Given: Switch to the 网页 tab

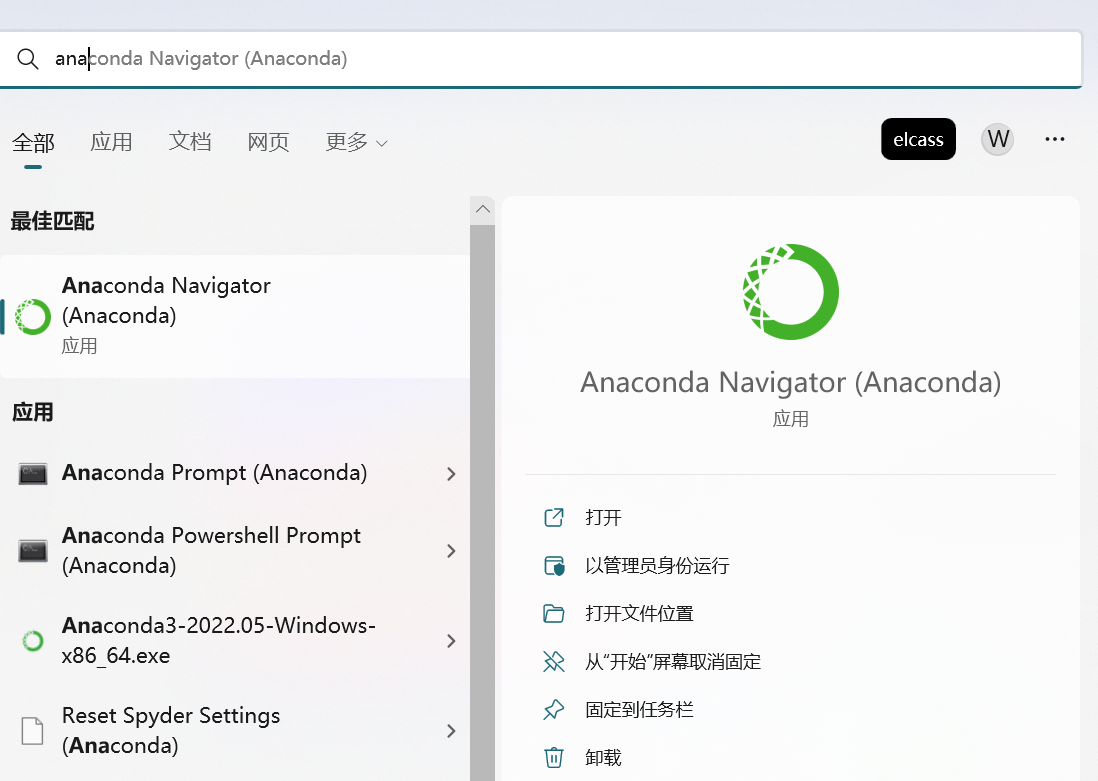Looking at the screenshot, I should [x=268, y=141].
